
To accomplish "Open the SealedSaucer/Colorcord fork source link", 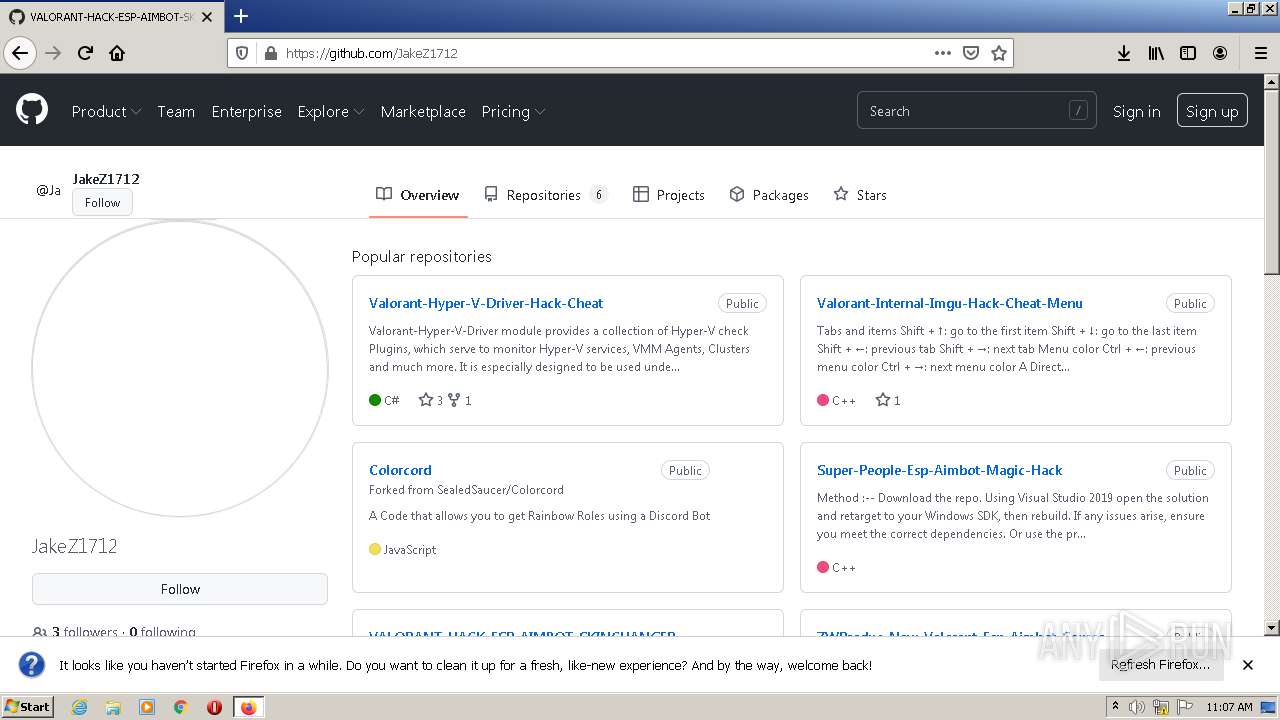I will point(500,490).
